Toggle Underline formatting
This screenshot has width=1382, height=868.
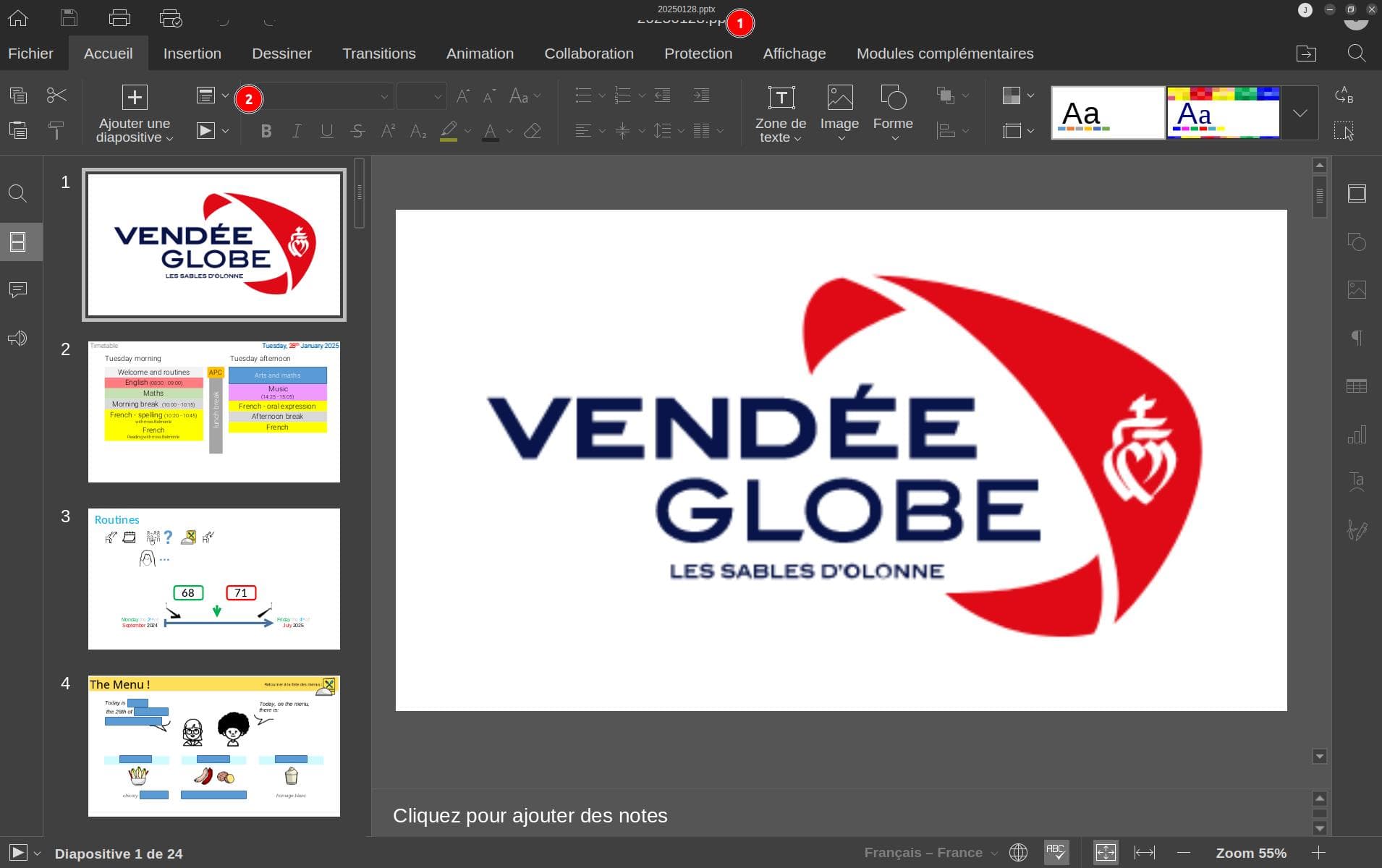(327, 131)
